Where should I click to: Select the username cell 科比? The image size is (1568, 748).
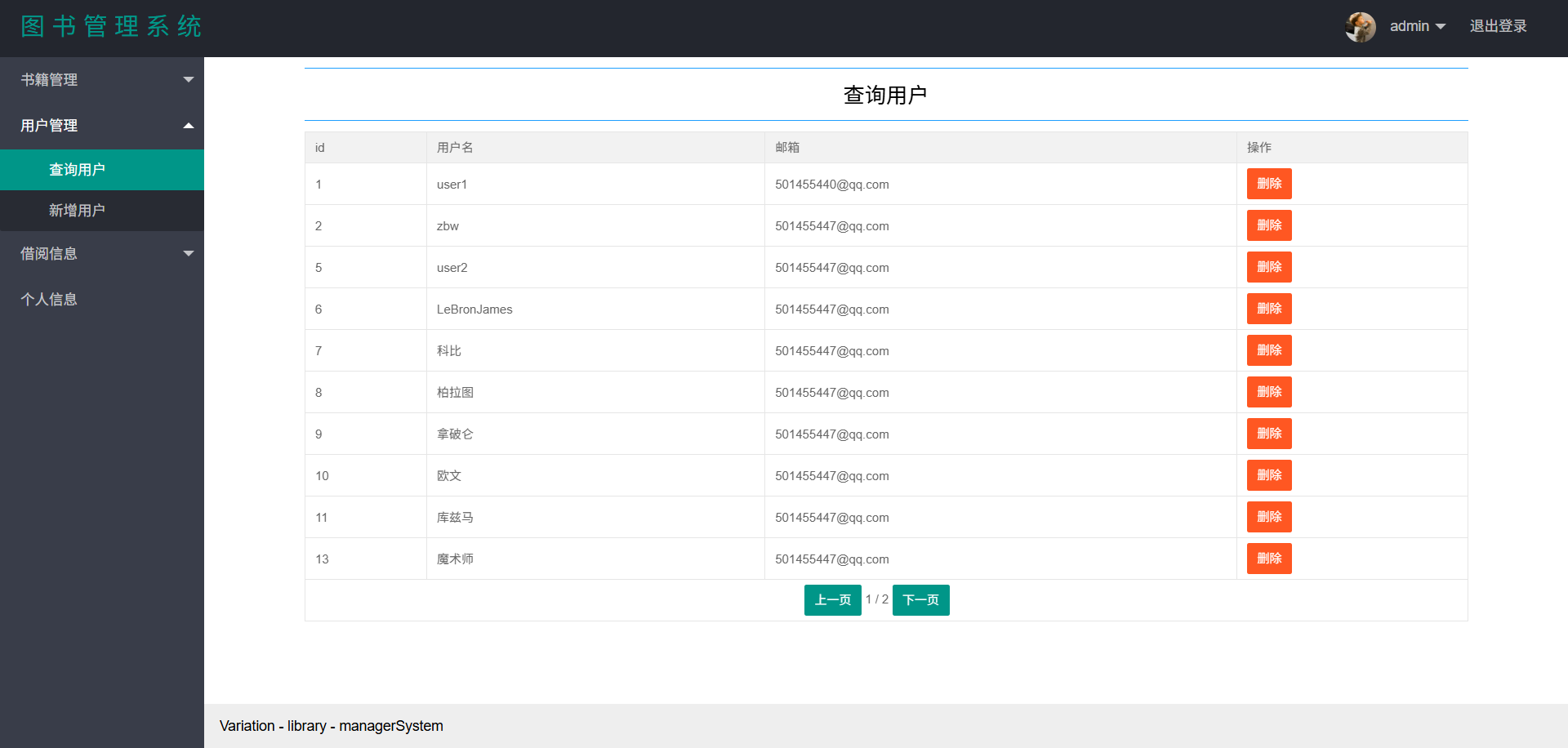[595, 351]
